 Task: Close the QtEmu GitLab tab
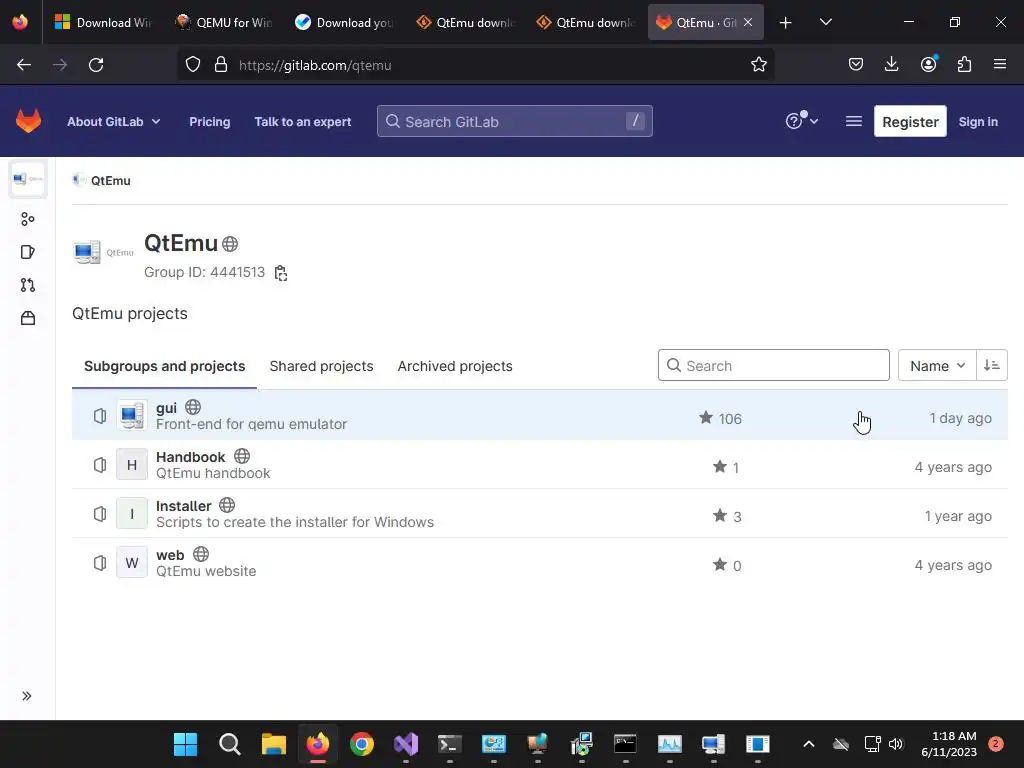(x=748, y=23)
